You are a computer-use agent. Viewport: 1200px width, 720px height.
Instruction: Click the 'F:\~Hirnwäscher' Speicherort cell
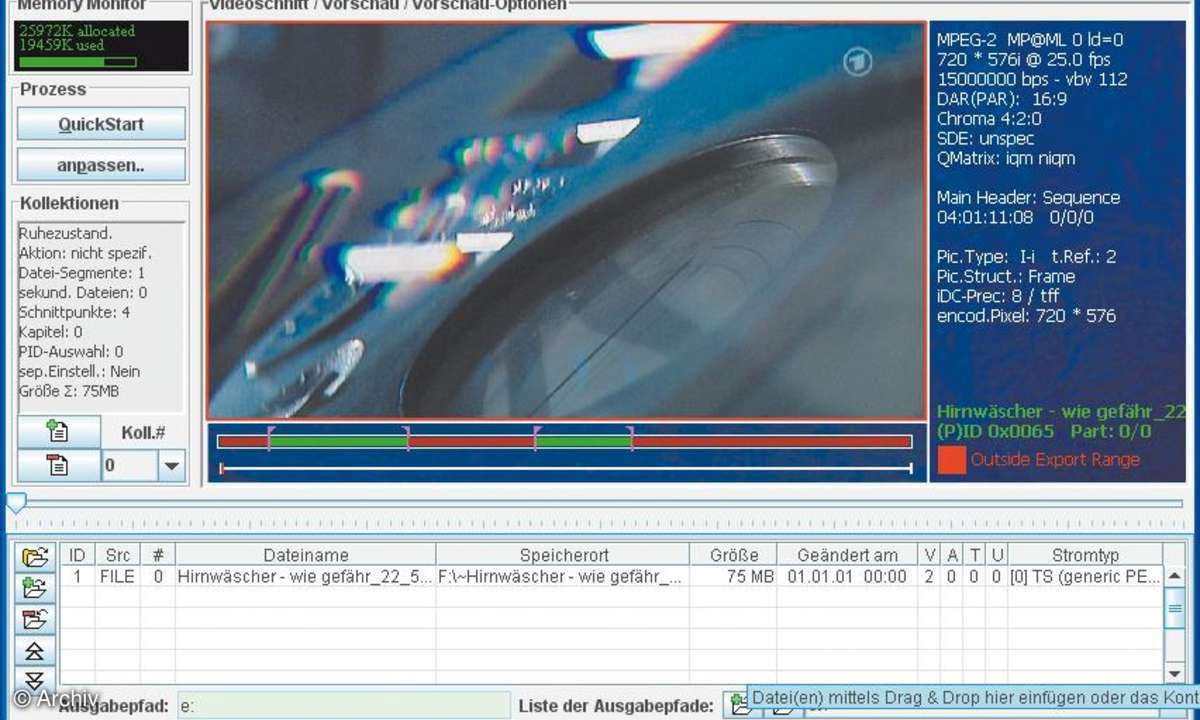click(564, 577)
